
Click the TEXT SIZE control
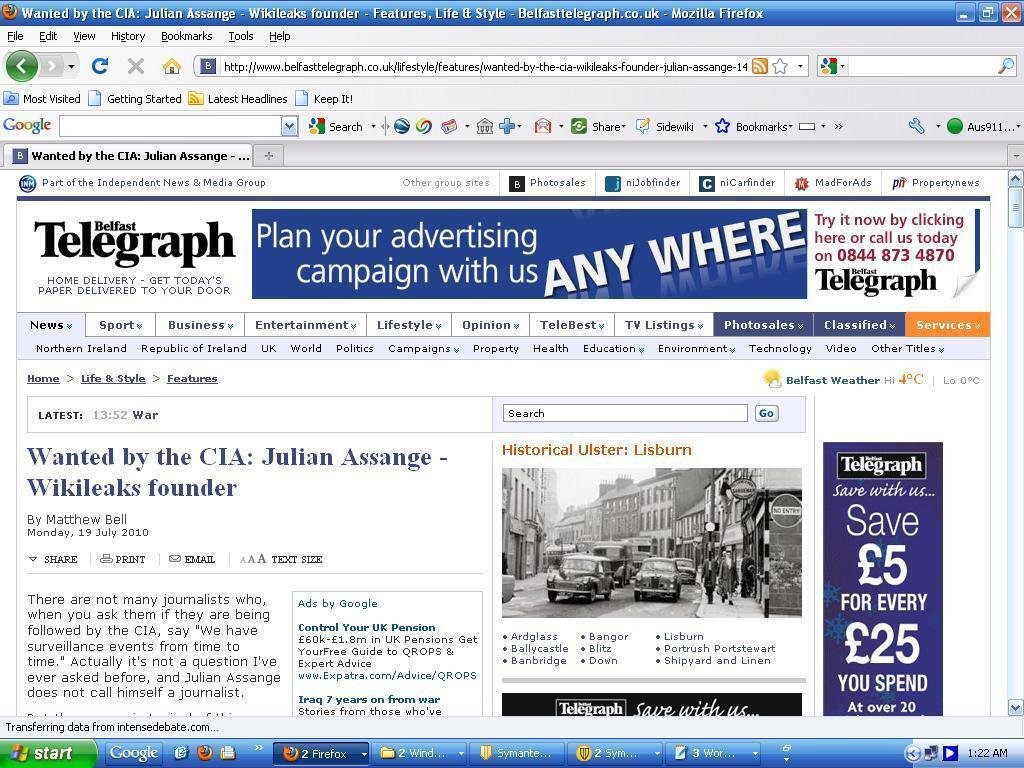[x=281, y=559]
